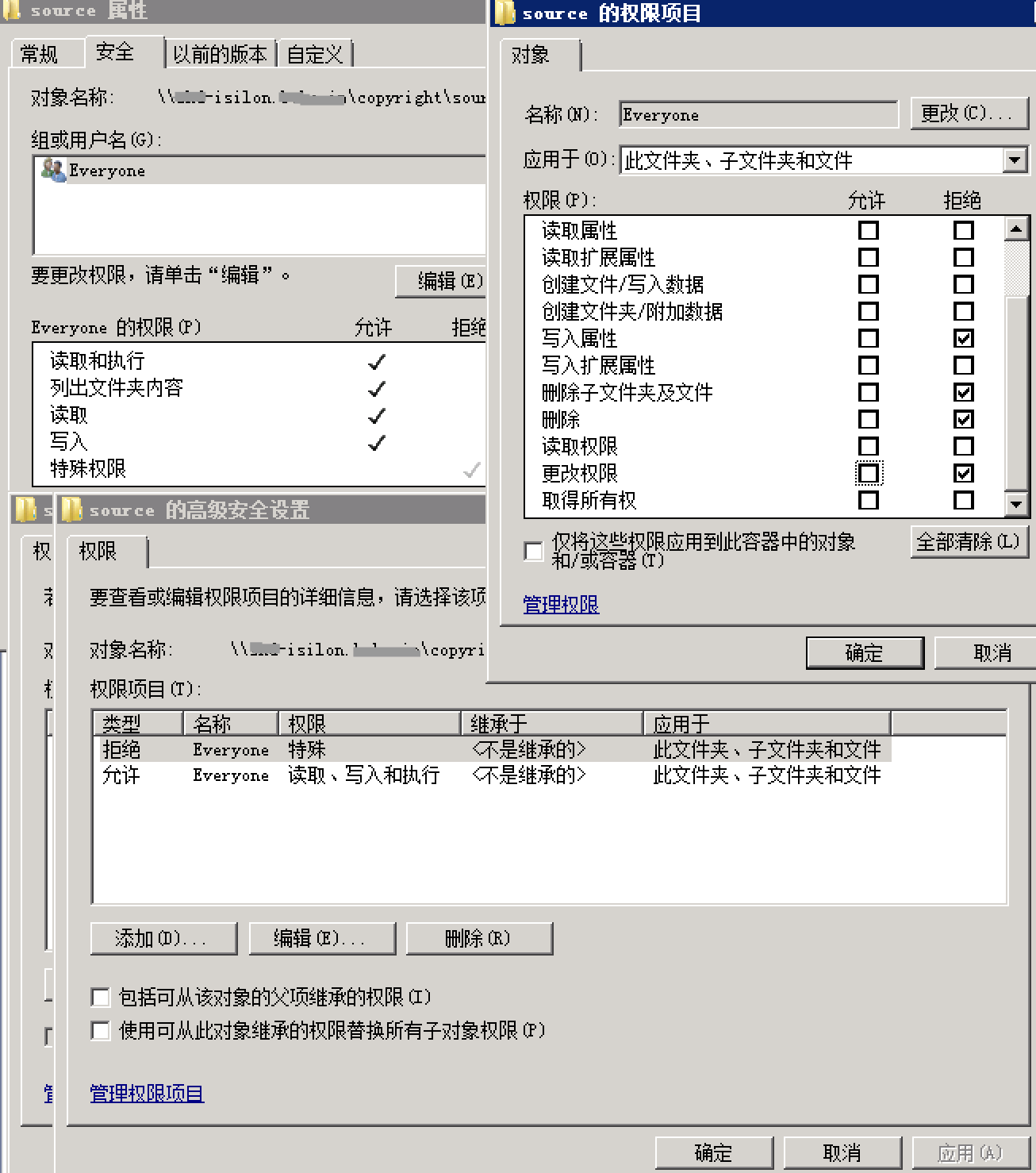Click permission list scroll down arrow
The width and height of the screenshot is (1036, 1173).
click(1016, 503)
